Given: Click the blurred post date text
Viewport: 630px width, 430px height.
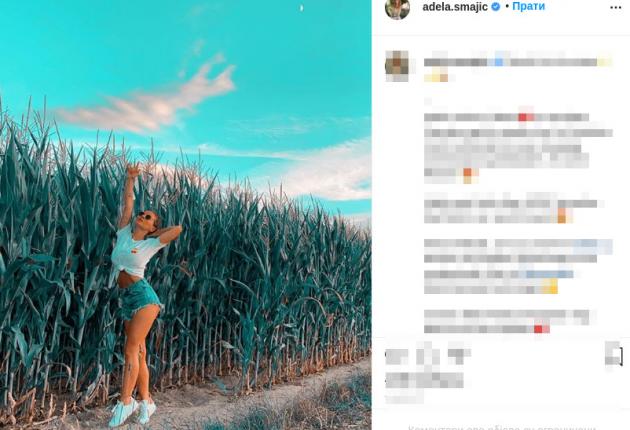Looking at the screenshot, I should 405,398.
